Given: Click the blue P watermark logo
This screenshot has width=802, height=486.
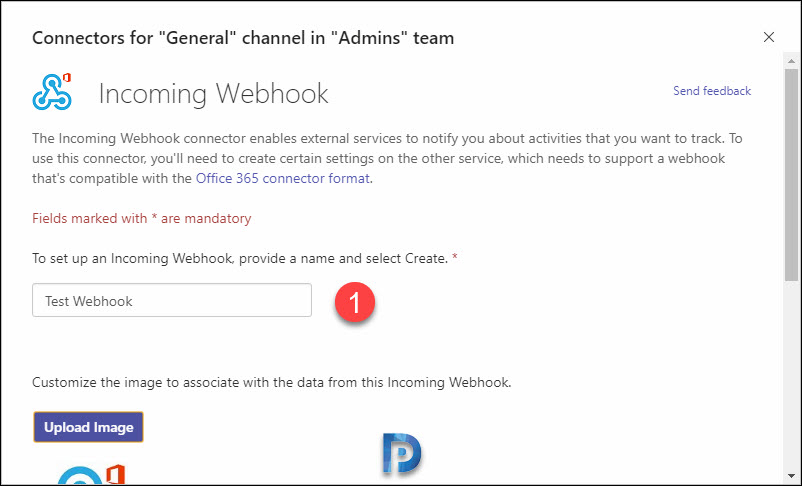Looking at the screenshot, I should pyautogui.click(x=402, y=453).
